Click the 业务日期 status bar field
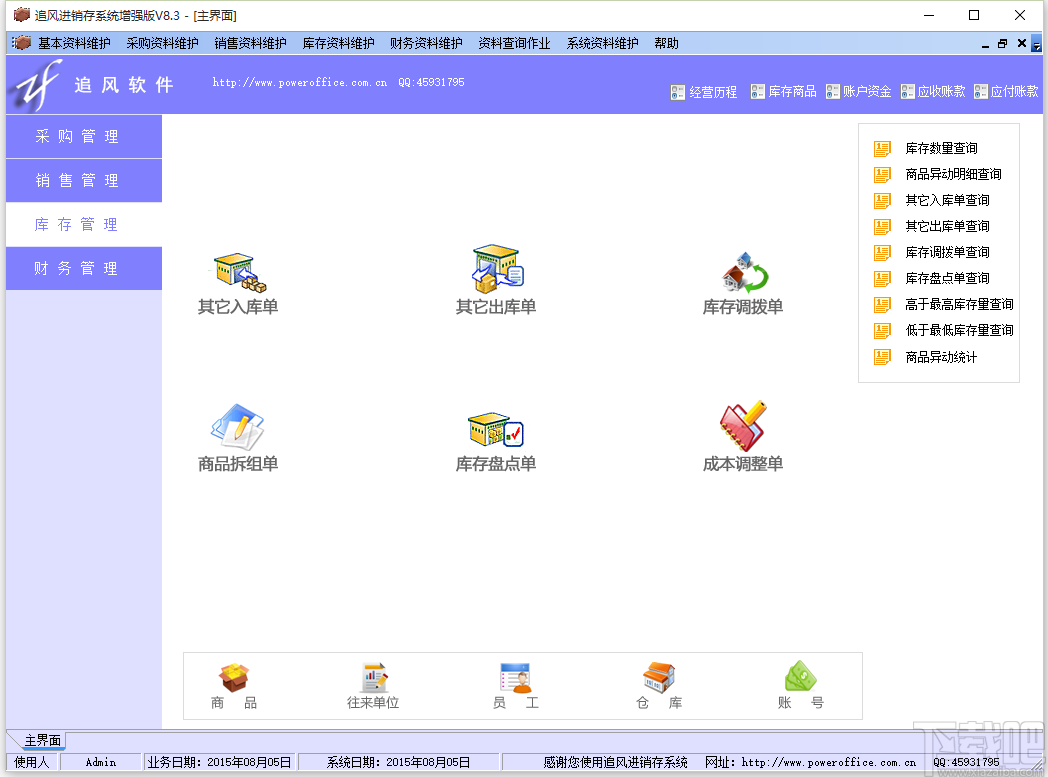Viewport: 1048px width, 777px height. [220, 762]
